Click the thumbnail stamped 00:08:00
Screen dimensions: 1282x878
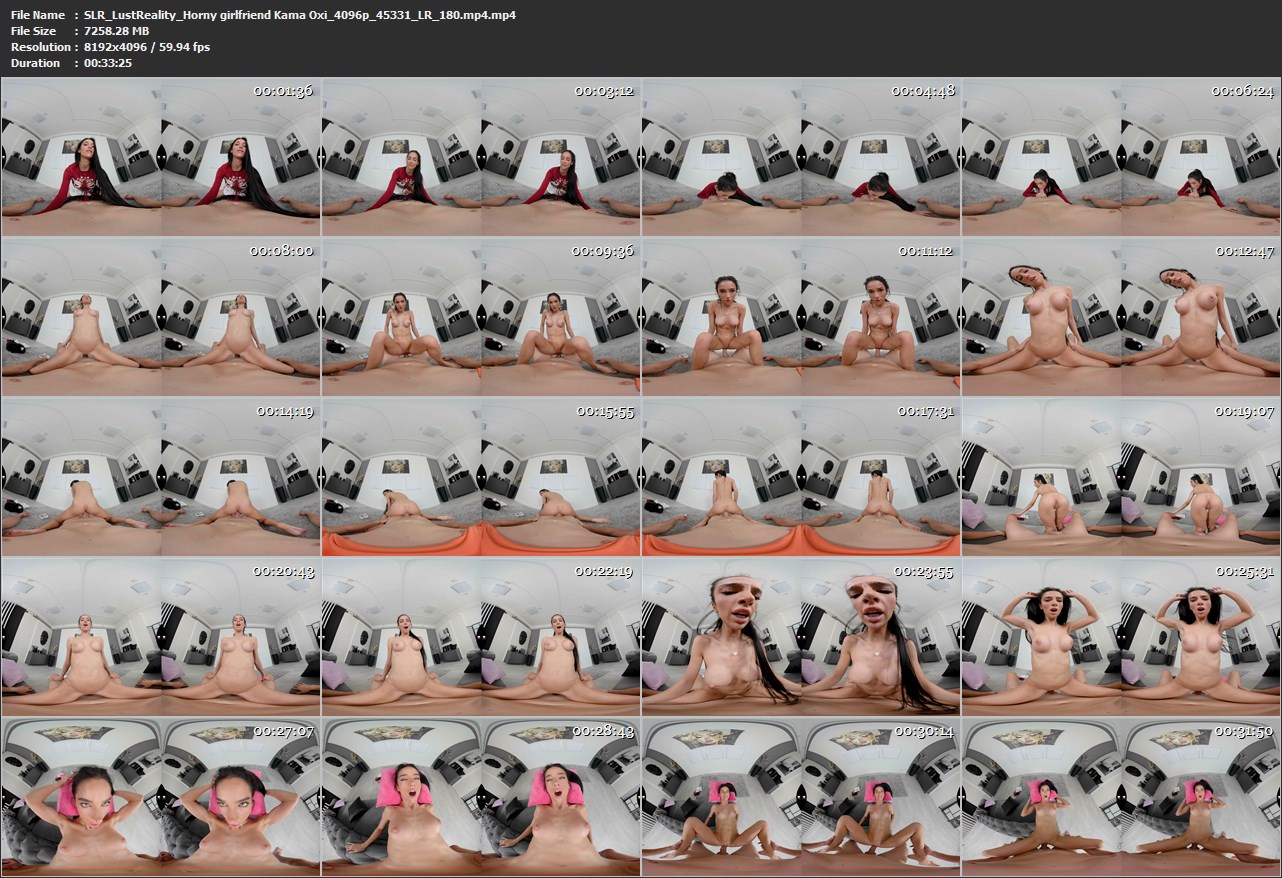coord(161,317)
